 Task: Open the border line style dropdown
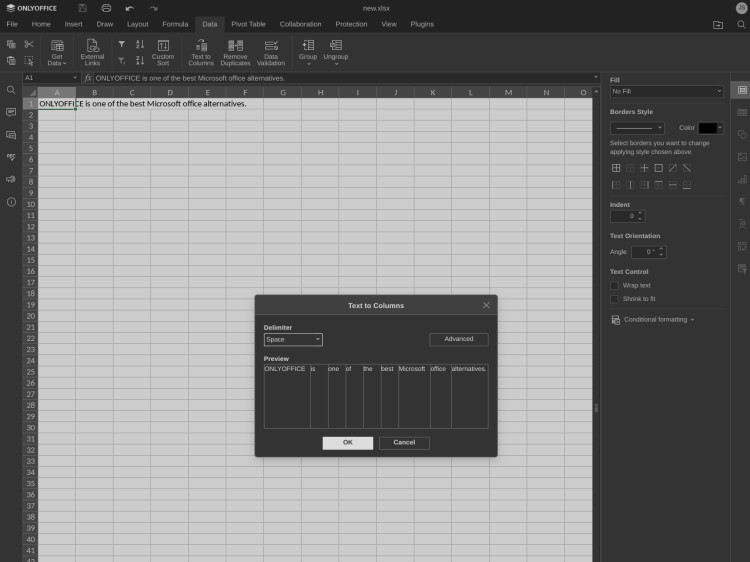(637, 128)
